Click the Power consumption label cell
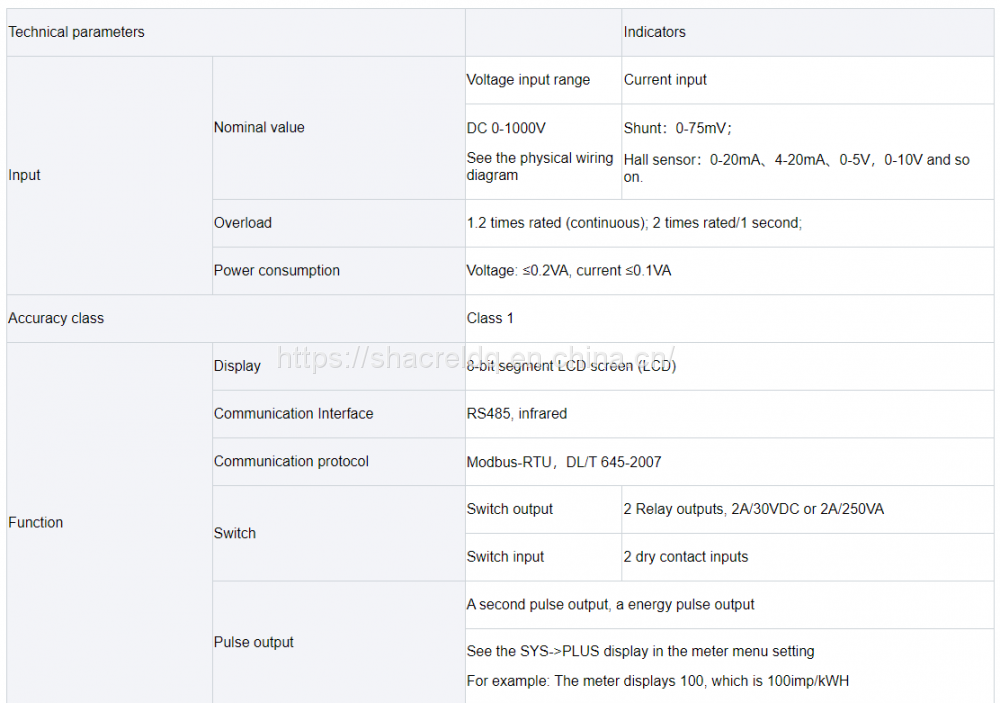The width and height of the screenshot is (1000, 703). click(x=277, y=271)
